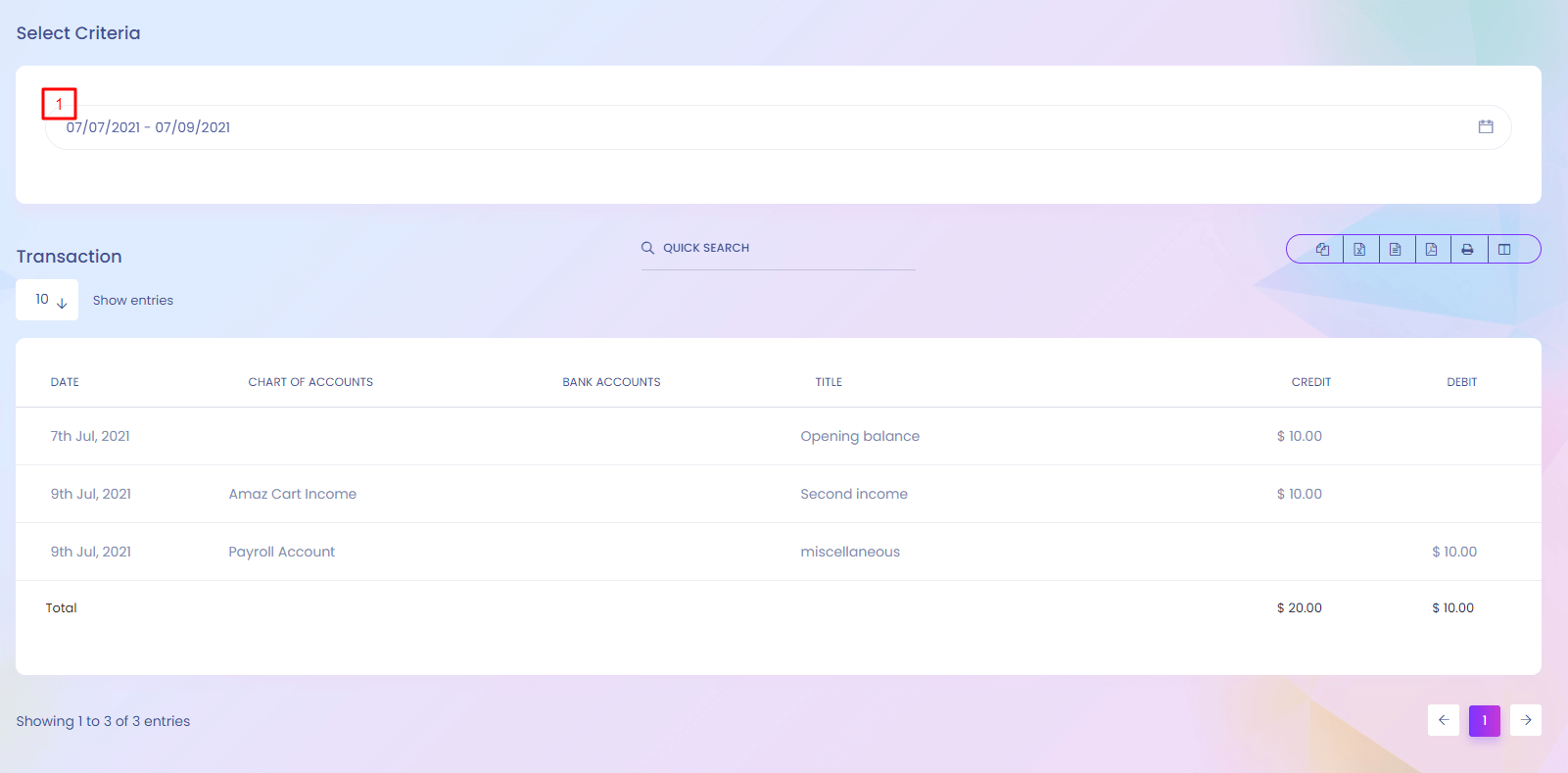
Task: Sort by Credit column header
Action: click(x=1310, y=382)
